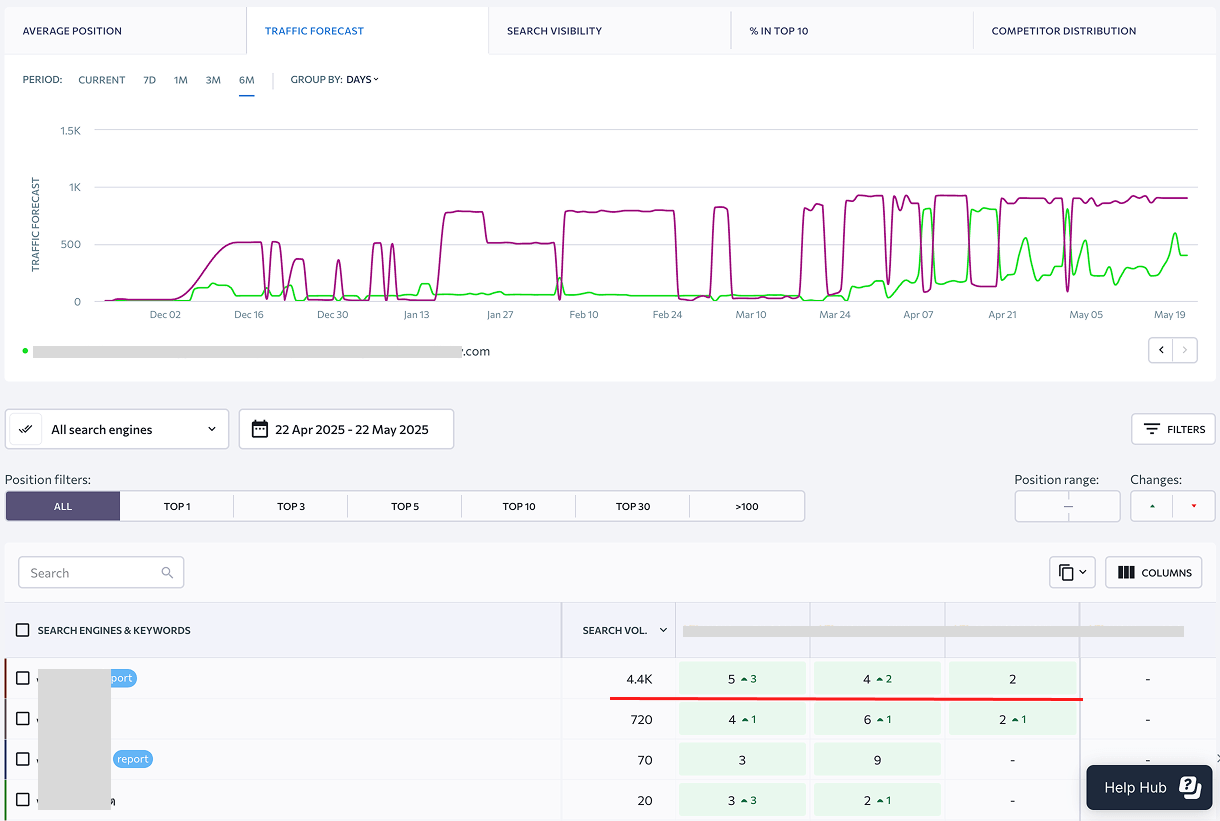Click the search engines checkmark icon

(25, 429)
